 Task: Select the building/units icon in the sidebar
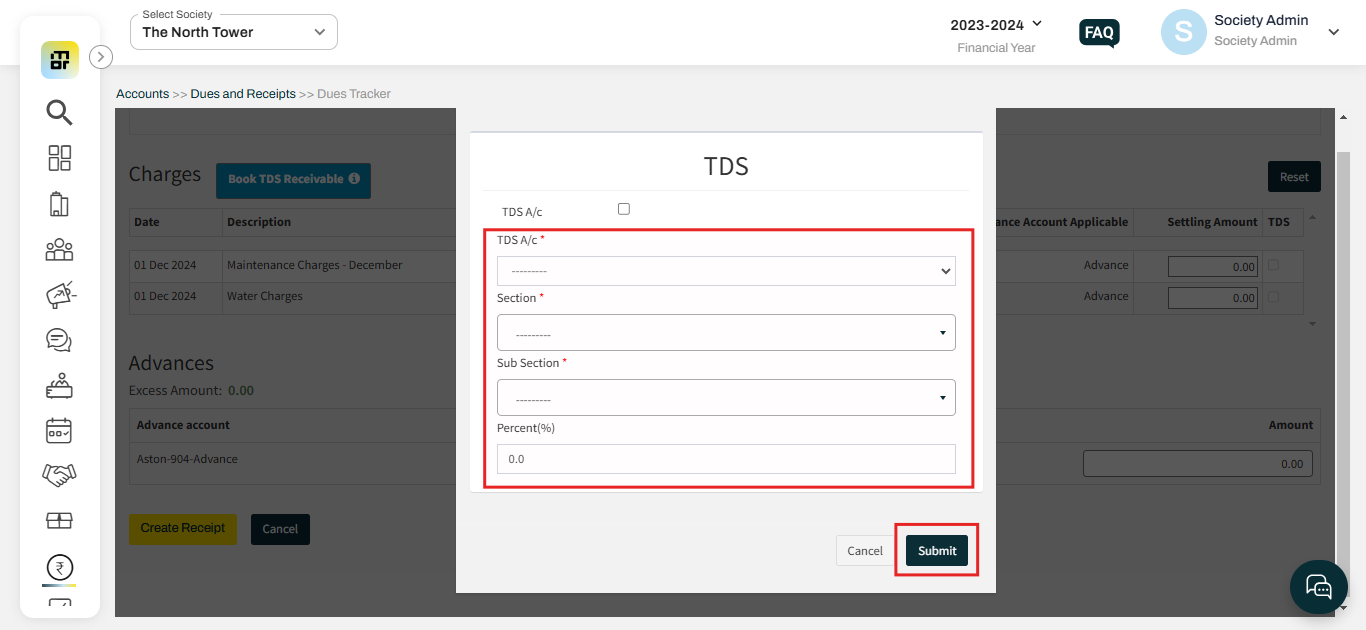point(59,203)
